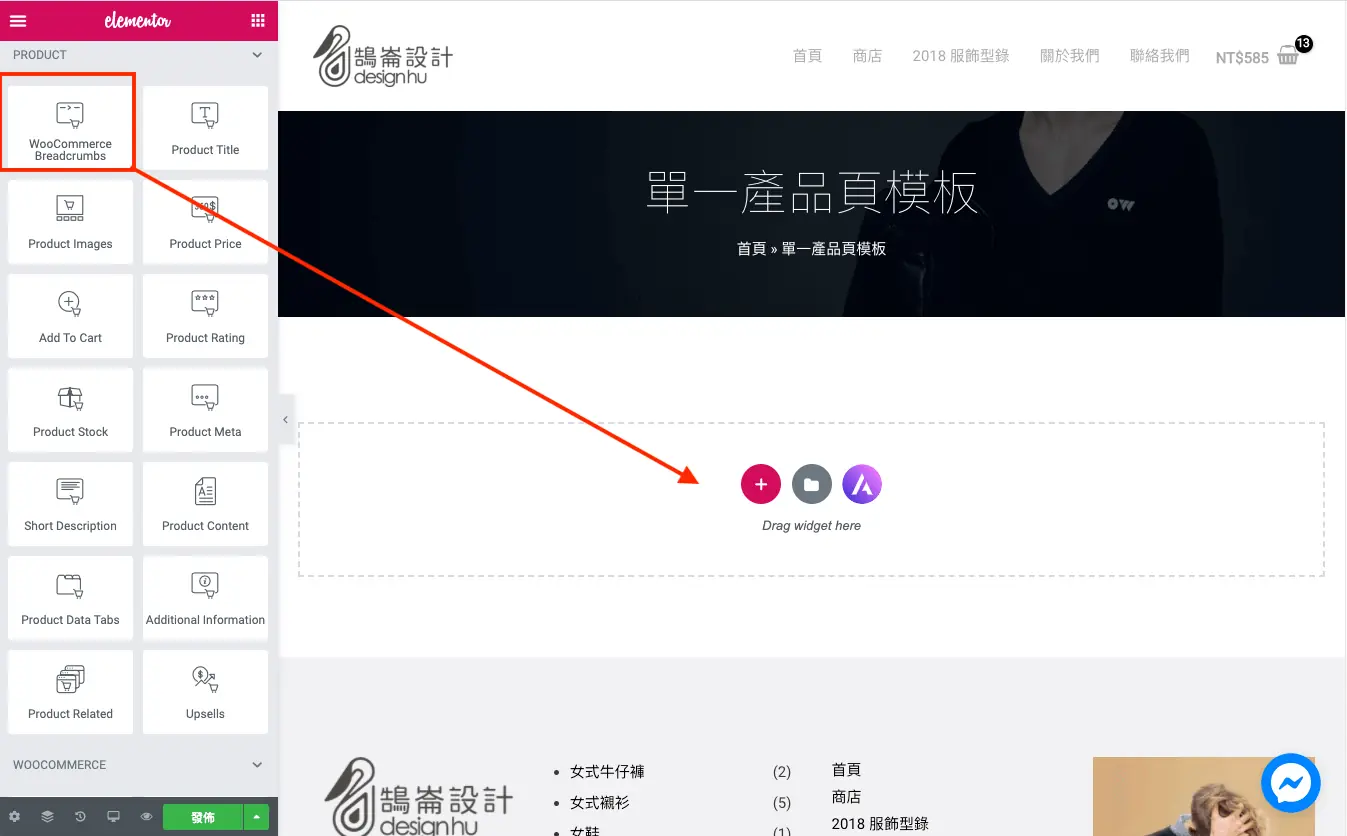Select the Product Price widget
Image resolution: width=1347 pixels, height=836 pixels.
click(205, 222)
